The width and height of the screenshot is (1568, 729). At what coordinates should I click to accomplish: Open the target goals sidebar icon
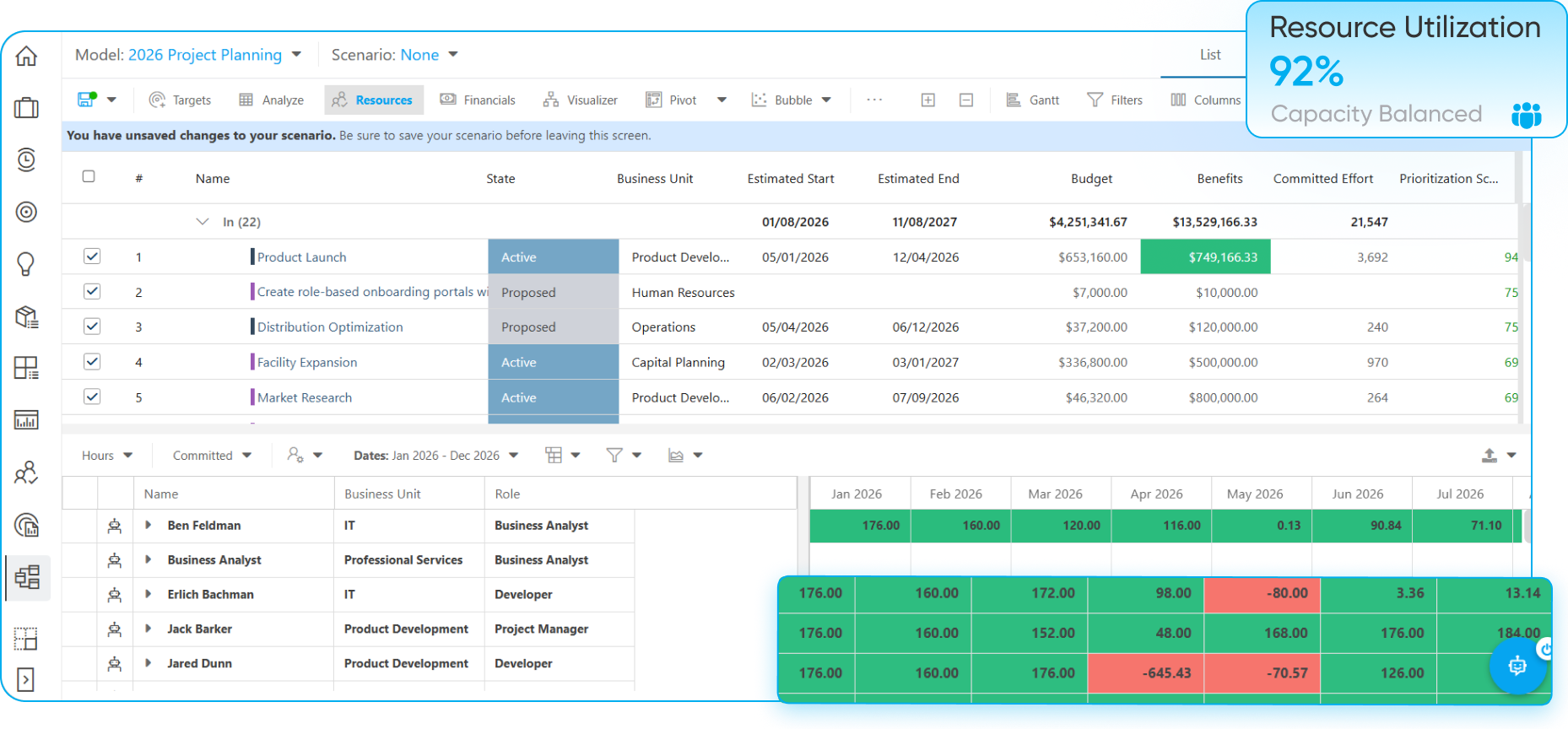[x=27, y=212]
